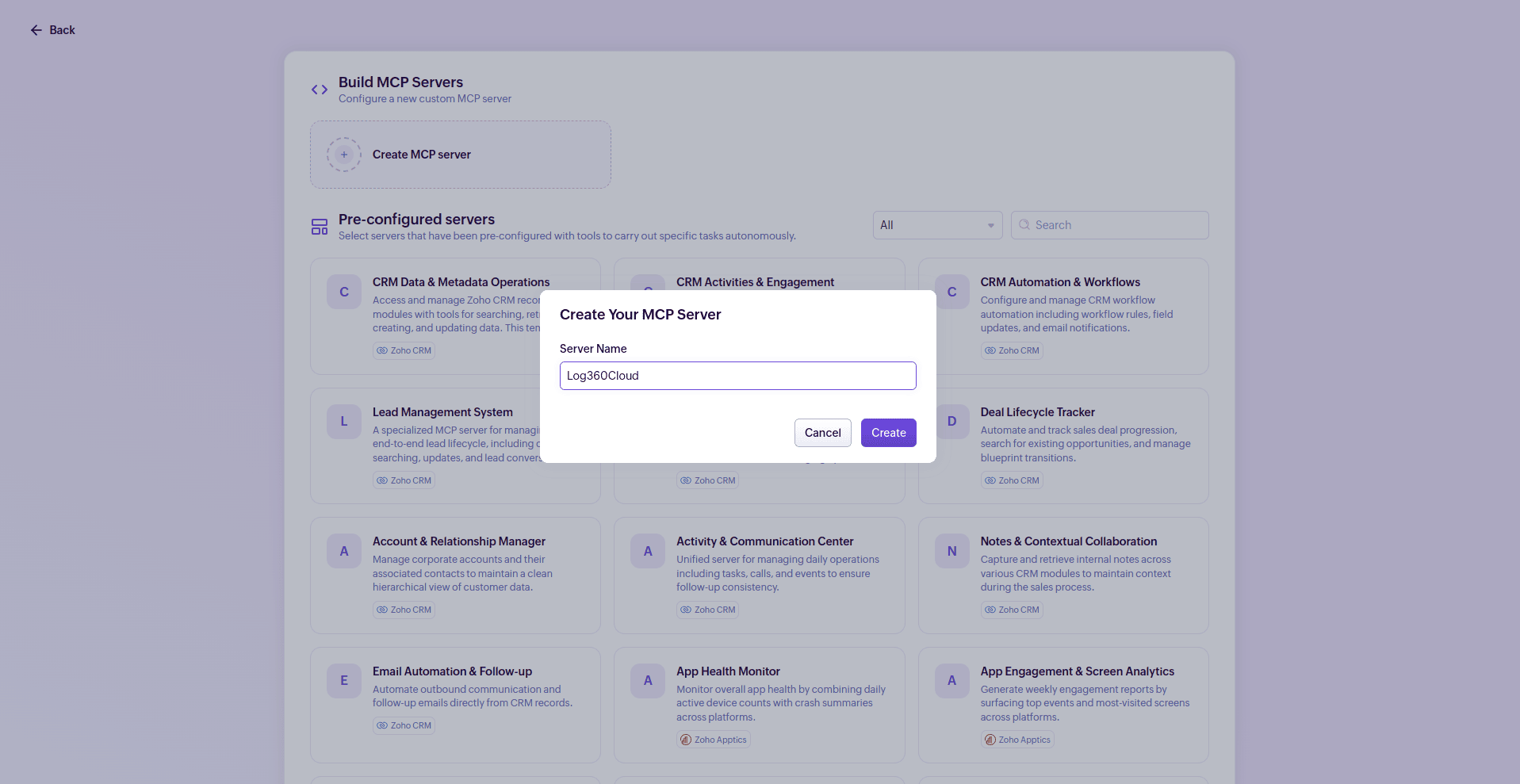Viewport: 1520px width, 784px height.
Task: Select the App Health Monitor title
Action: (728, 671)
